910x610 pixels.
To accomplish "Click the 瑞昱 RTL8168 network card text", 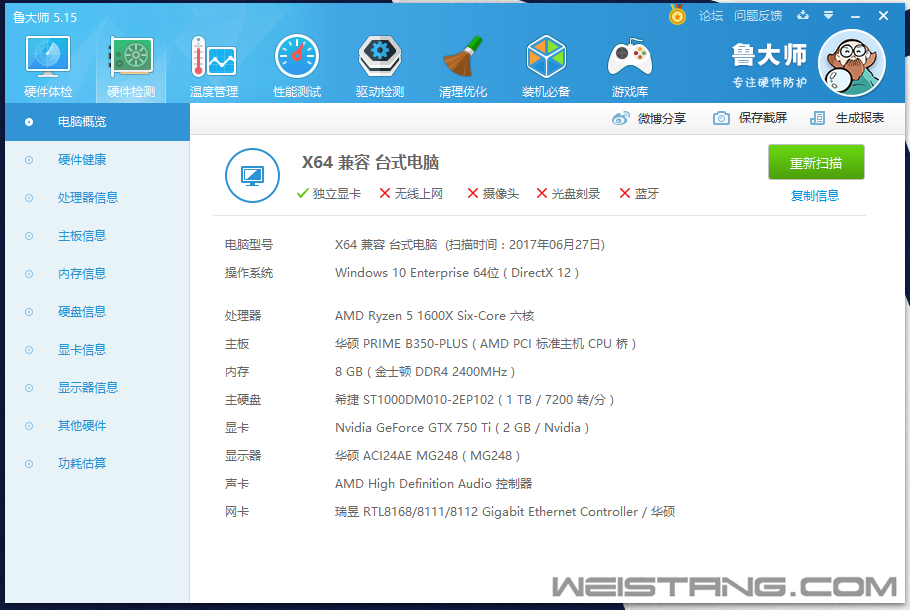I will (x=505, y=512).
